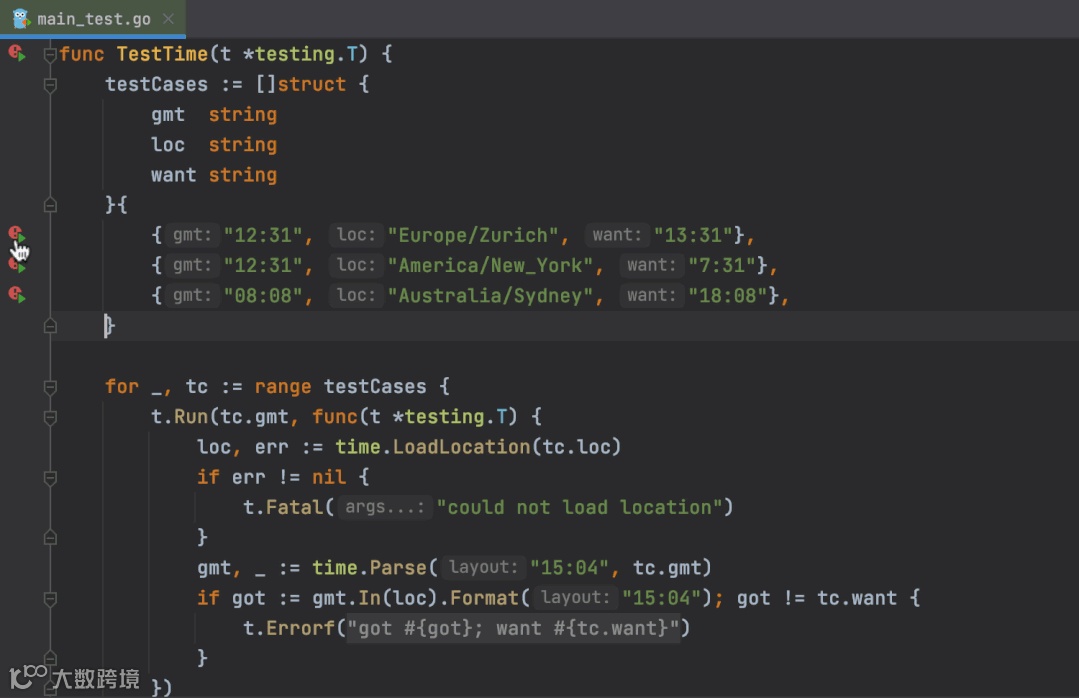The width and height of the screenshot is (1079, 698).
Task: Click the Format method in gmt.In(loc)
Action: pos(484,598)
